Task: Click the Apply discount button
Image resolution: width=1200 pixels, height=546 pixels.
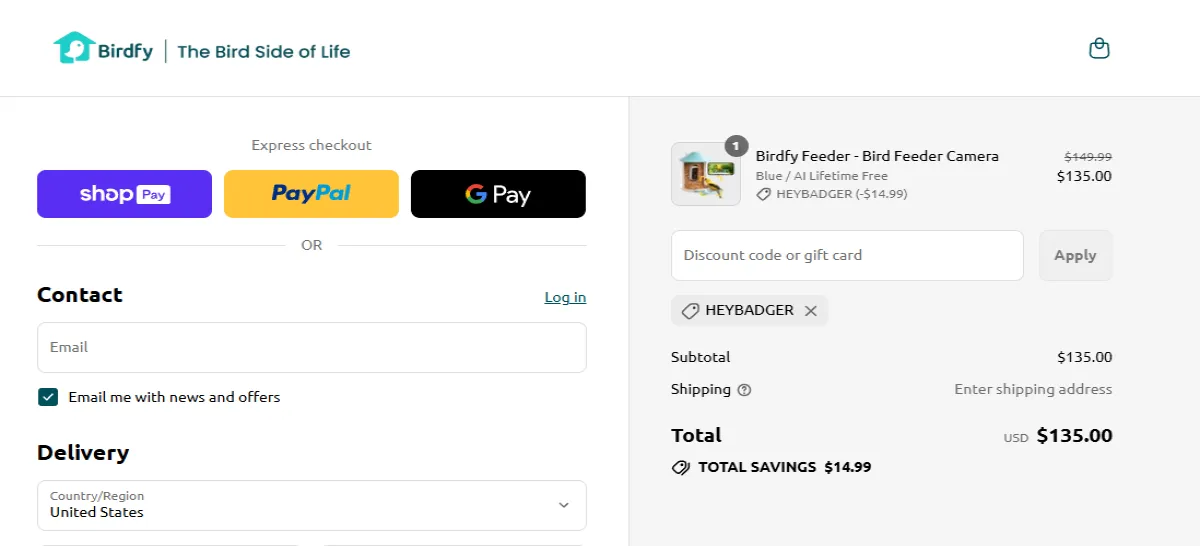Action: (1075, 255)
